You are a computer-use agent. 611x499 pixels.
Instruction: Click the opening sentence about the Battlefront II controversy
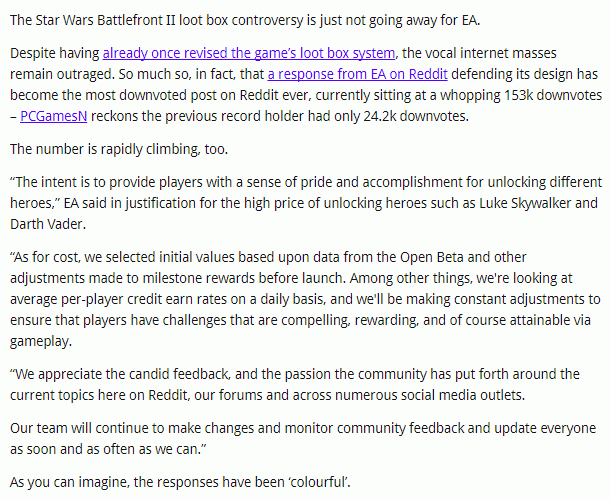tap(245, 20)
